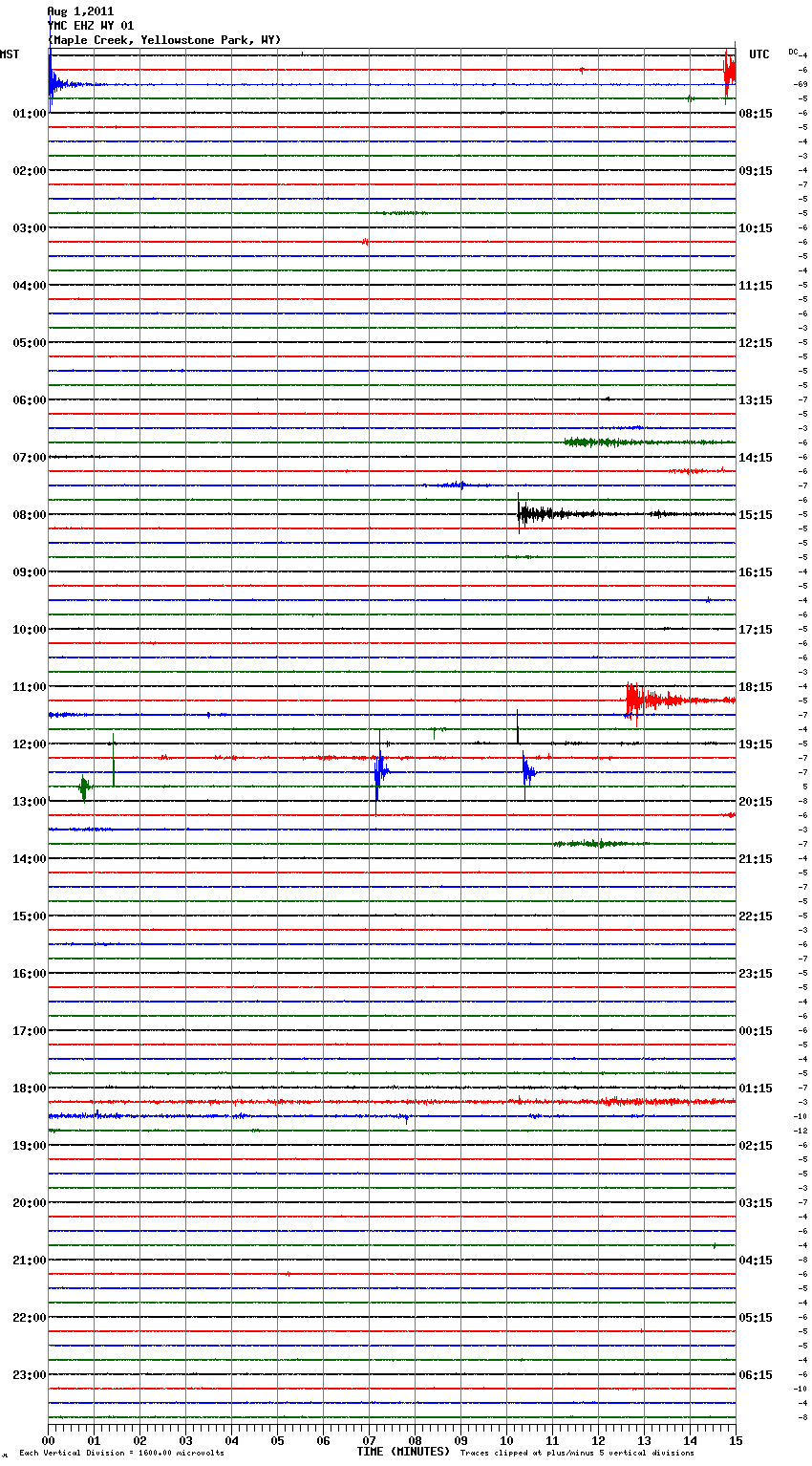
Task: Select the "22:00" MST row label
Action: click(30, 1318)
